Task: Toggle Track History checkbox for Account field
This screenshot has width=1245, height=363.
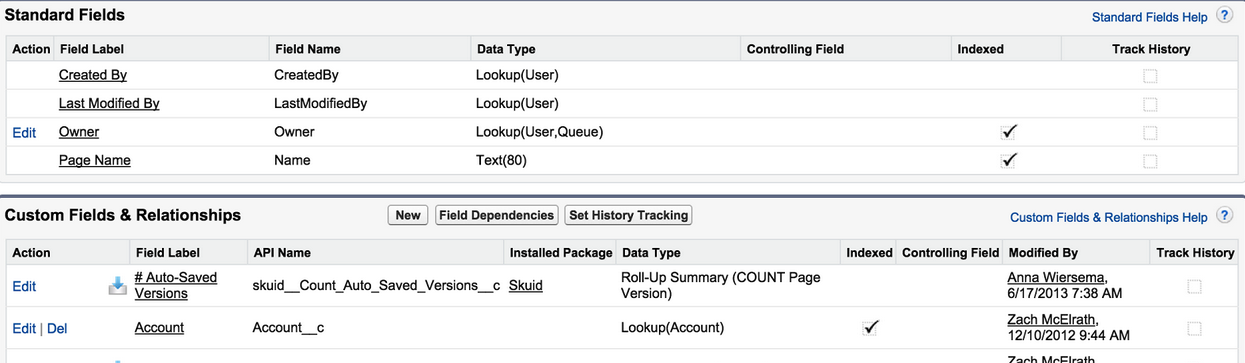Action: coord(1194,328)
